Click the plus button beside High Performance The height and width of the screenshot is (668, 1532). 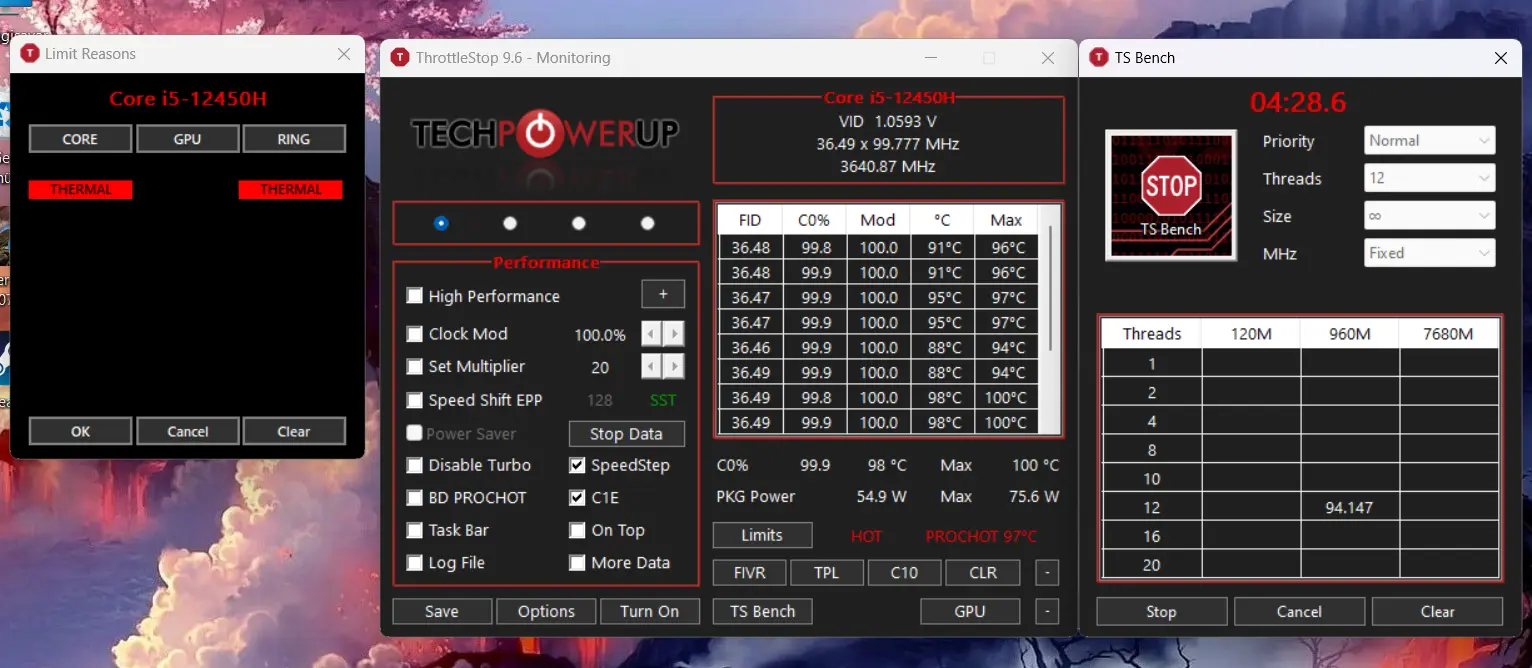point(663,294)
